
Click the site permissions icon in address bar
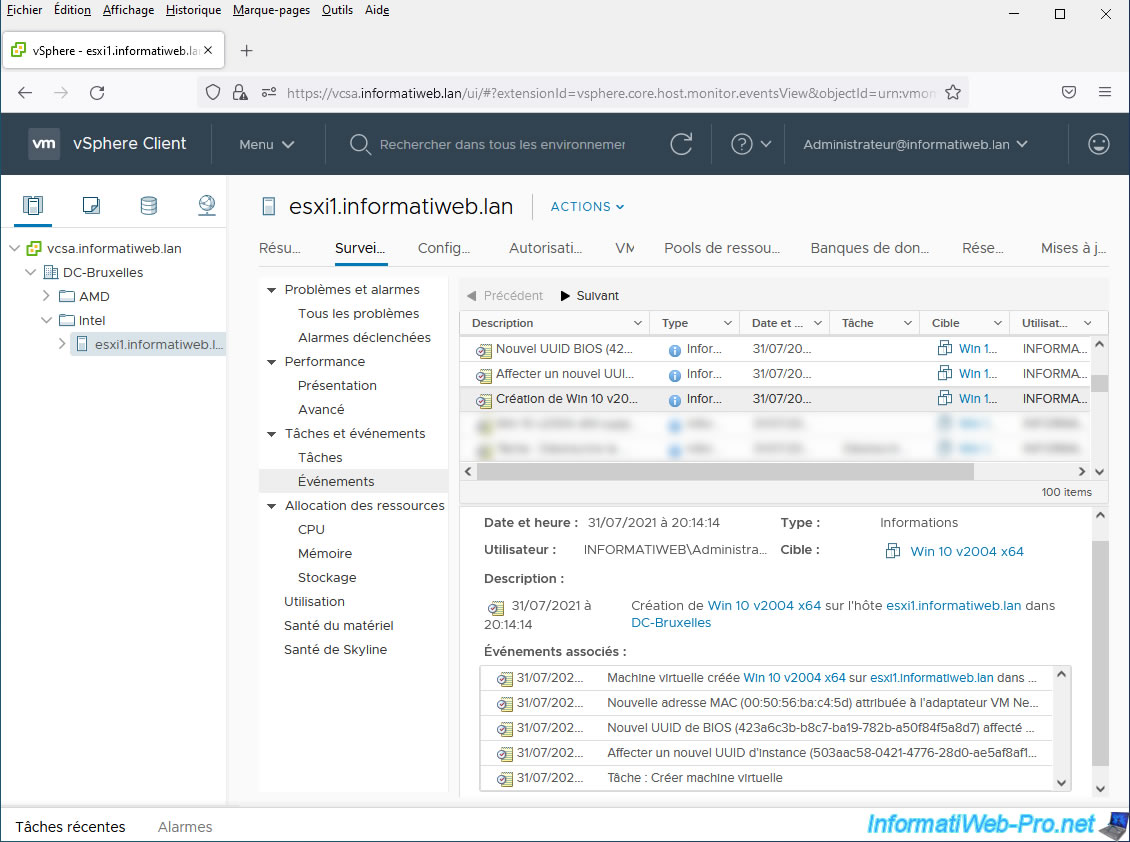(269, 92)
